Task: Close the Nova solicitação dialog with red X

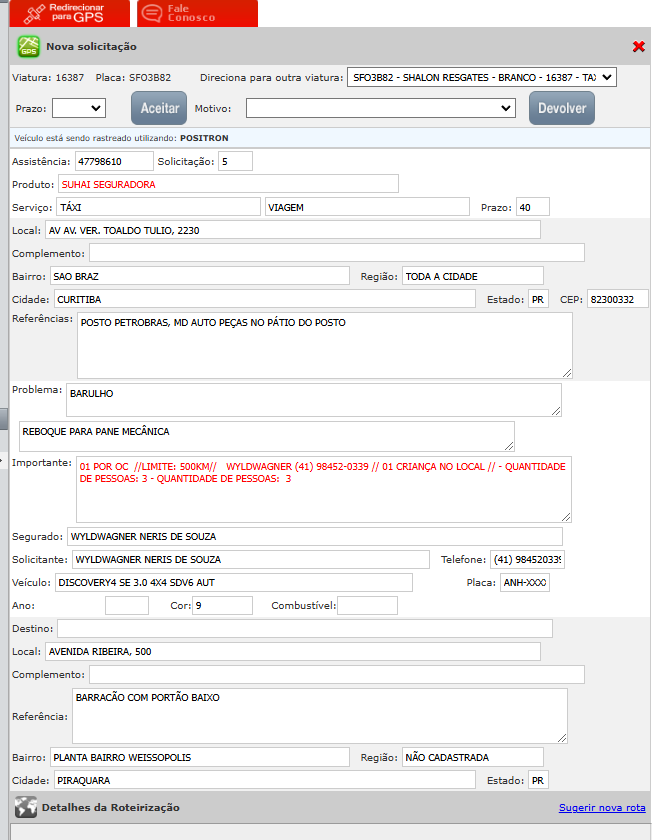Action: coord(639,47)
